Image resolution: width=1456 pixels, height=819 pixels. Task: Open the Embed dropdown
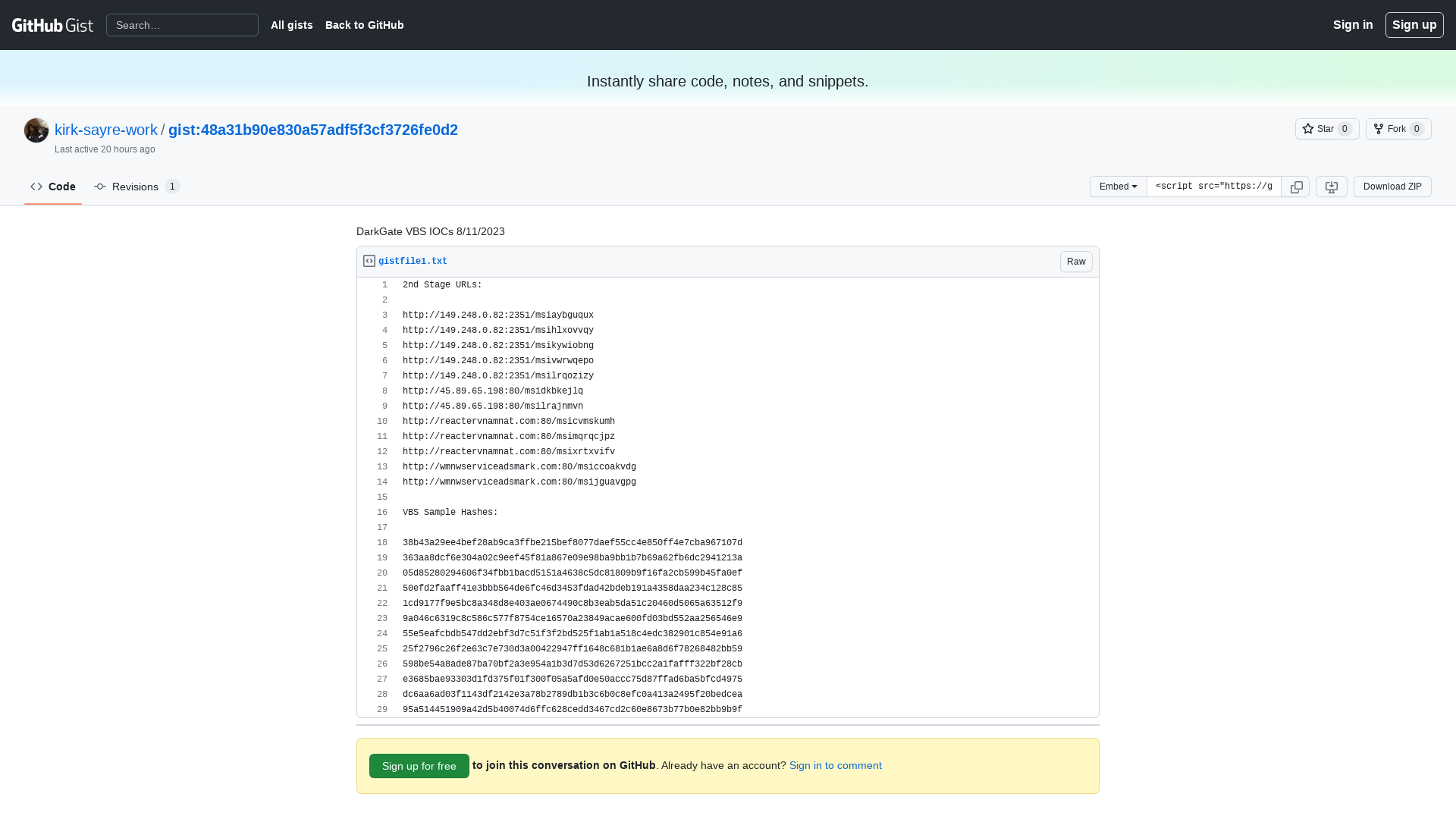[1118, 187]
